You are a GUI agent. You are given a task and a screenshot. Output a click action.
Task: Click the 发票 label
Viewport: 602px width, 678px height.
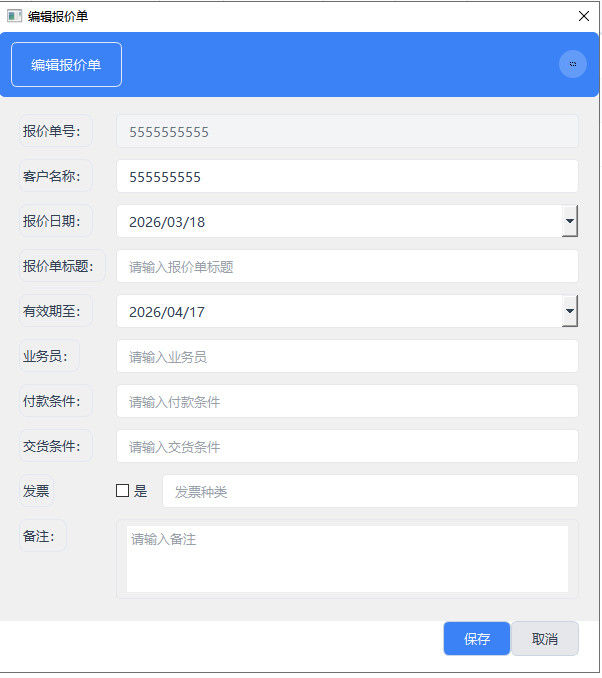[36, 491]
